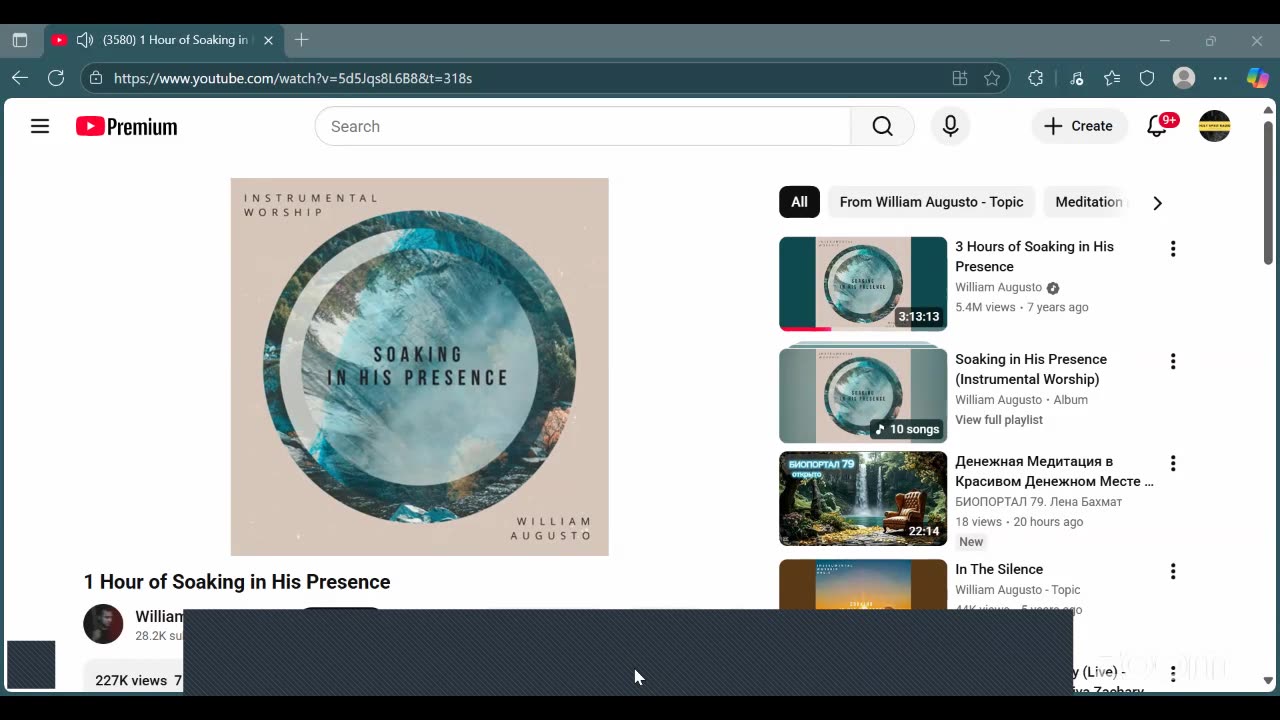The height and width of the screenshot is (720, 1280).
Task: Click БИОПОРТАЛ 79. Лена Бахмат channel name
Action: point(1038,502)
